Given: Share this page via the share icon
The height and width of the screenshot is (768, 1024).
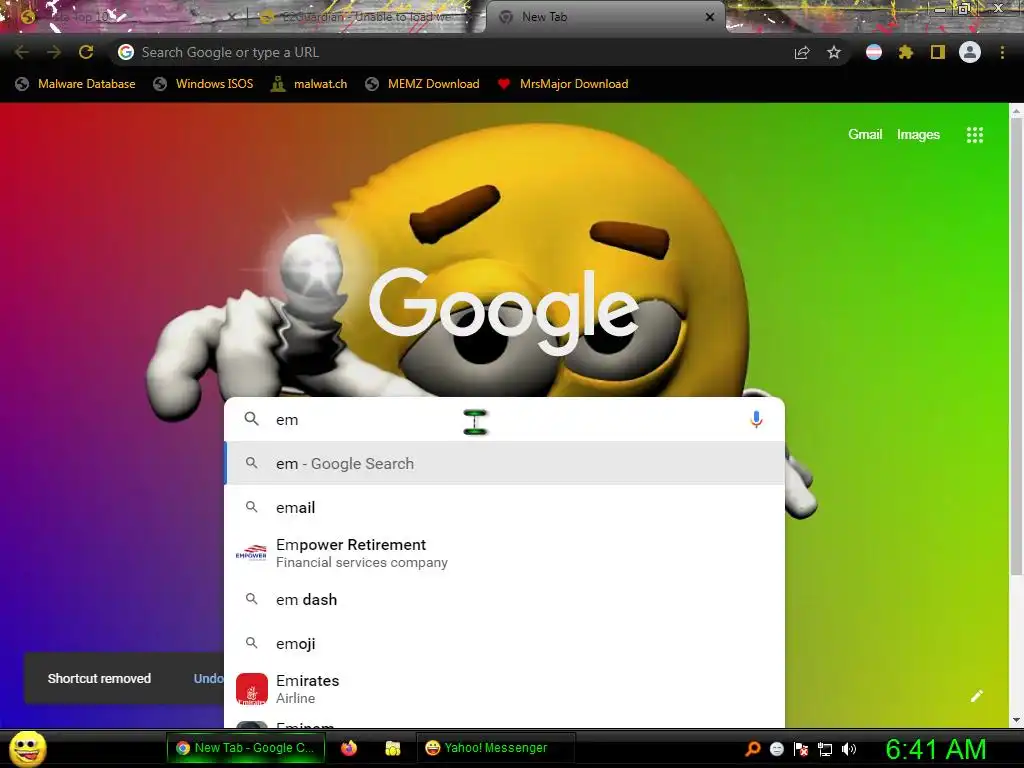Looking at the screenshot, I should (x=802, y=52).
